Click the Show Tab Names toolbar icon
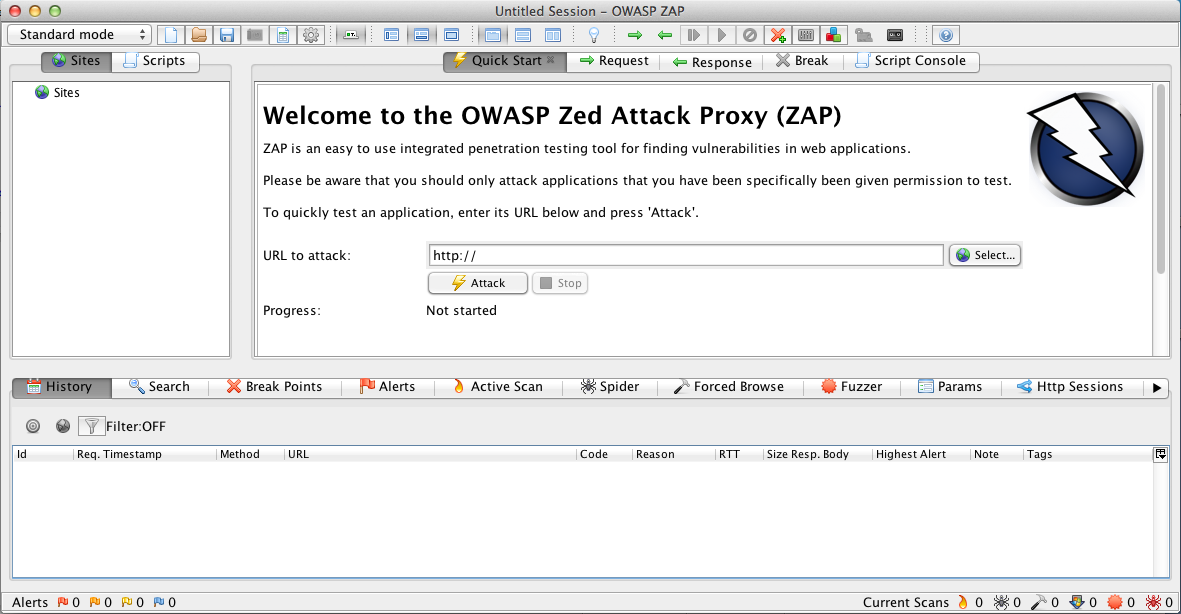The width and height of the screenshot is (1181, 614). point(351,35)
